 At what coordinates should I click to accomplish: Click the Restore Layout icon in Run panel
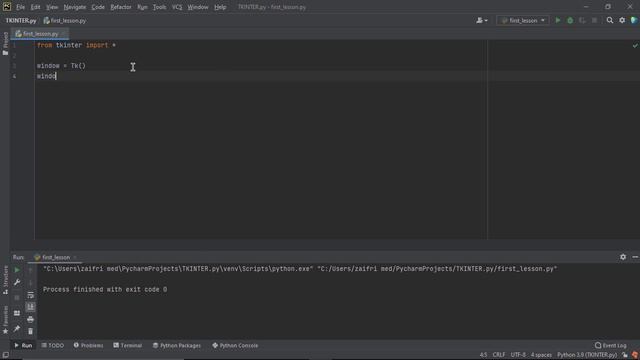point(17,313)
